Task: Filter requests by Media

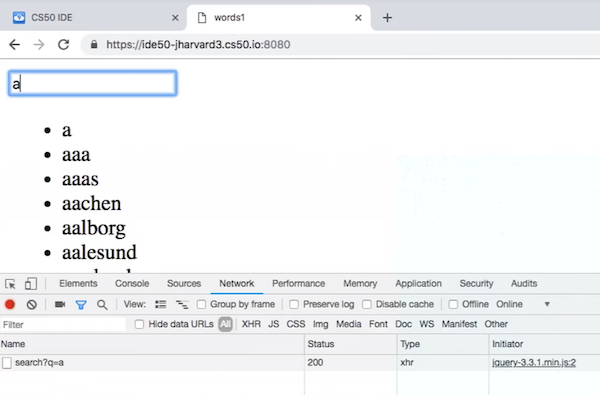Action: (x=349, y=324)
